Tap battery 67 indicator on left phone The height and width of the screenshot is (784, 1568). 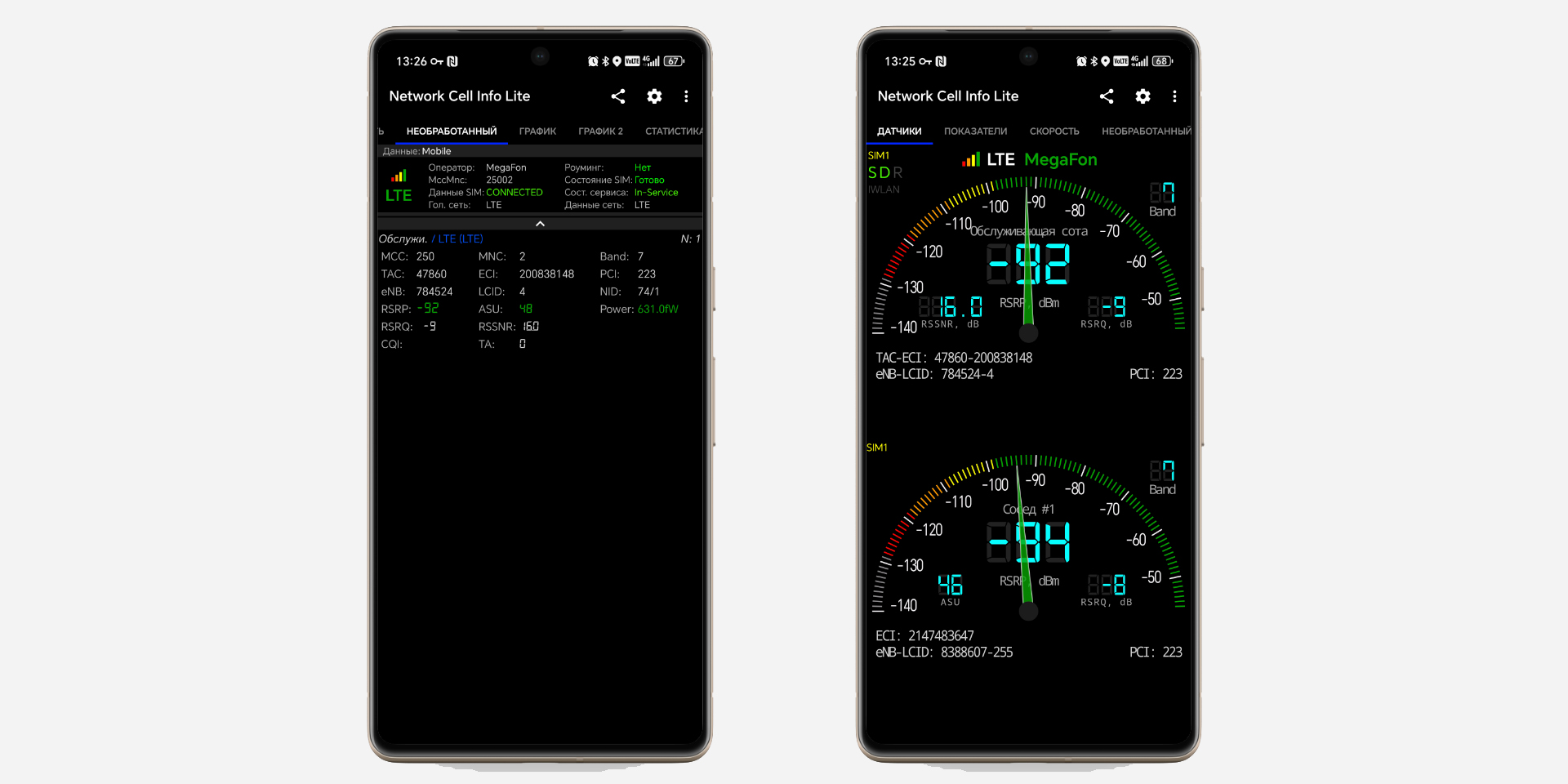pos(674,61)
